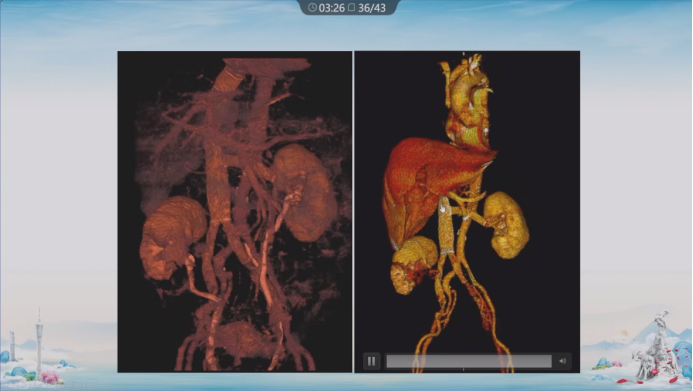Click the 36/43 slide counter
The height and width of the screenshot is (391, 693).
tap(372, 8)
